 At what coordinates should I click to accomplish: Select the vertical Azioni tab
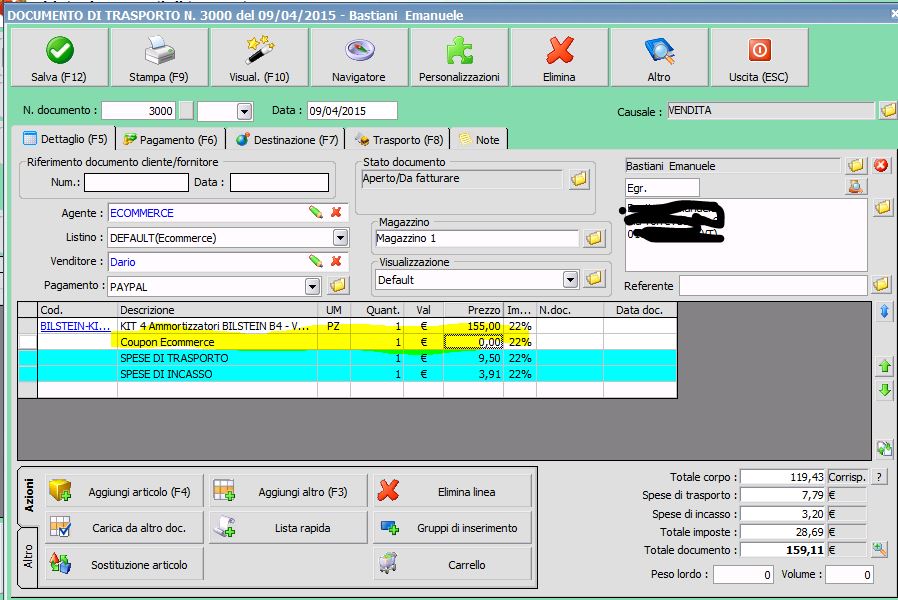(29, 495)
